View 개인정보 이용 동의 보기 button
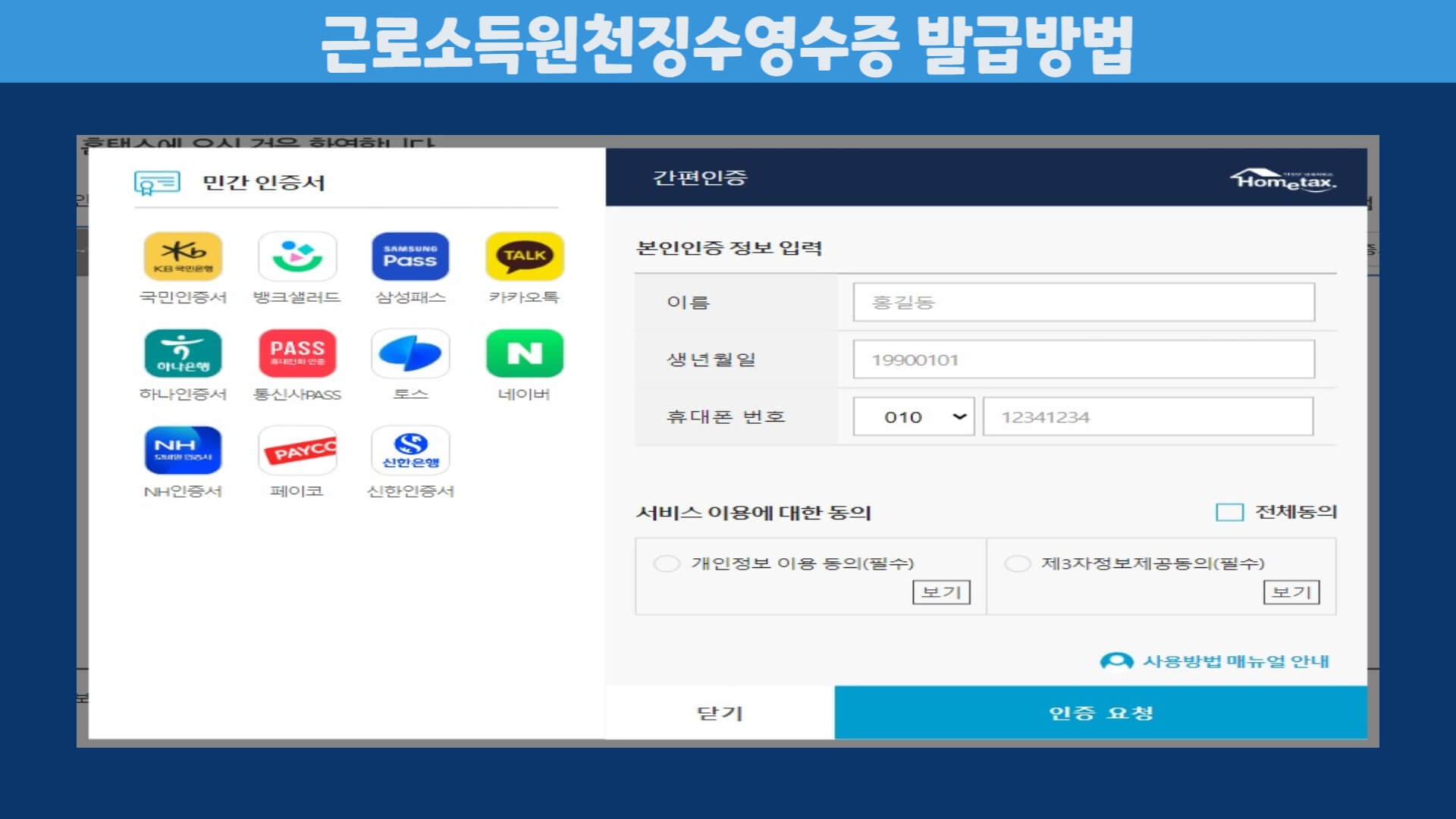The width and height of the screenshot is (1456, 819). click(940, 592)
